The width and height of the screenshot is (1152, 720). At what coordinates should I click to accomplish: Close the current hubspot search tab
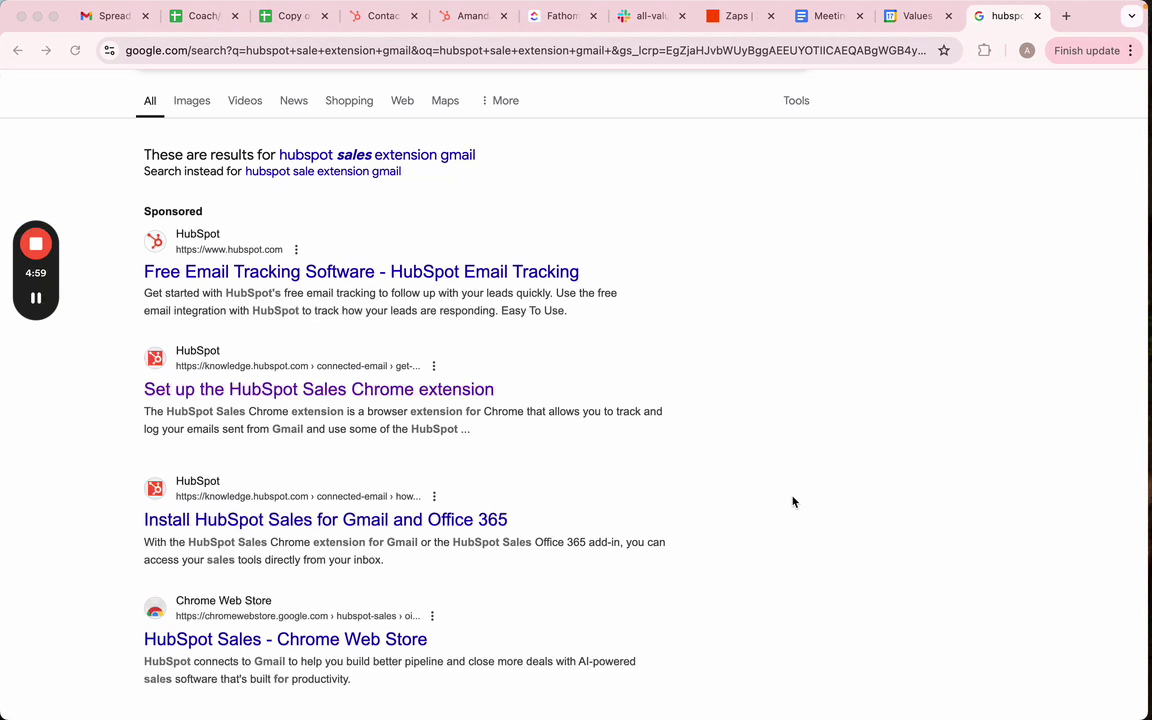1037,16
